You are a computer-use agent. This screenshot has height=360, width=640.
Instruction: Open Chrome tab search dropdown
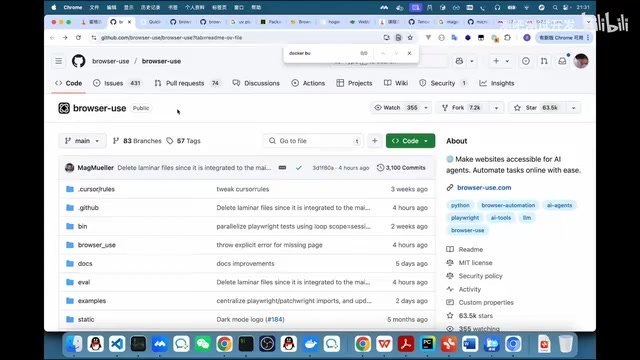(588, 22)
